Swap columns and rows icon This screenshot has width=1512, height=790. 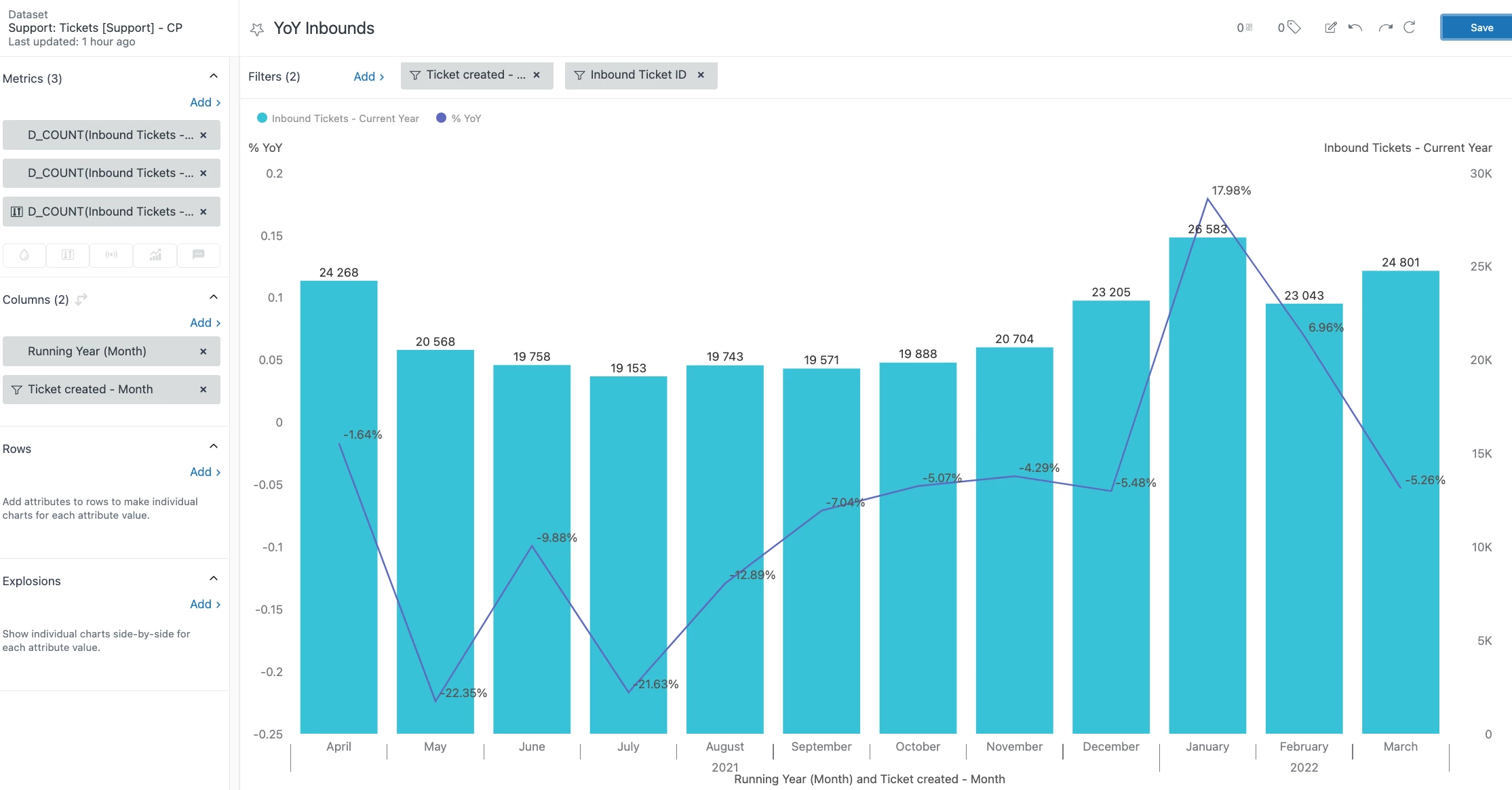81,299
